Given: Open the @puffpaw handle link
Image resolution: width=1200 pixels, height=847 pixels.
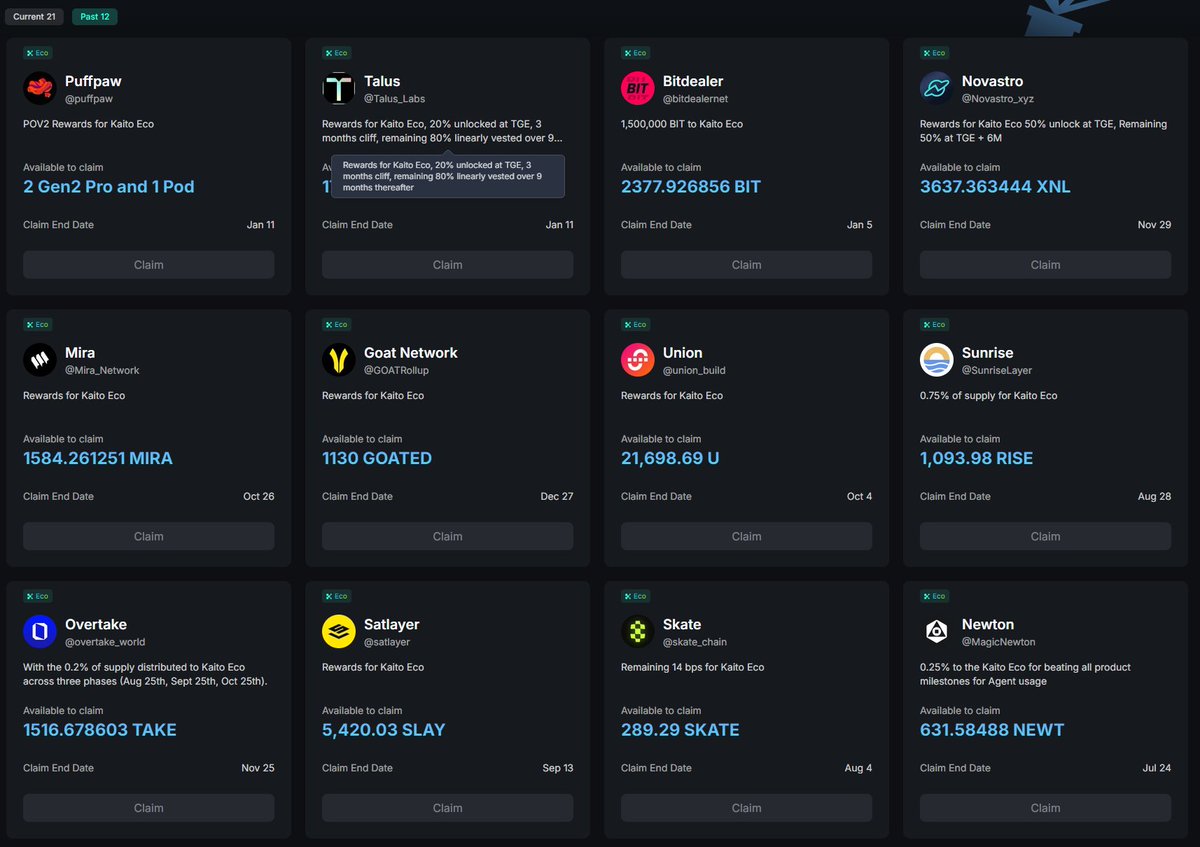Looking at the screenshot, I should pos(89,99).
